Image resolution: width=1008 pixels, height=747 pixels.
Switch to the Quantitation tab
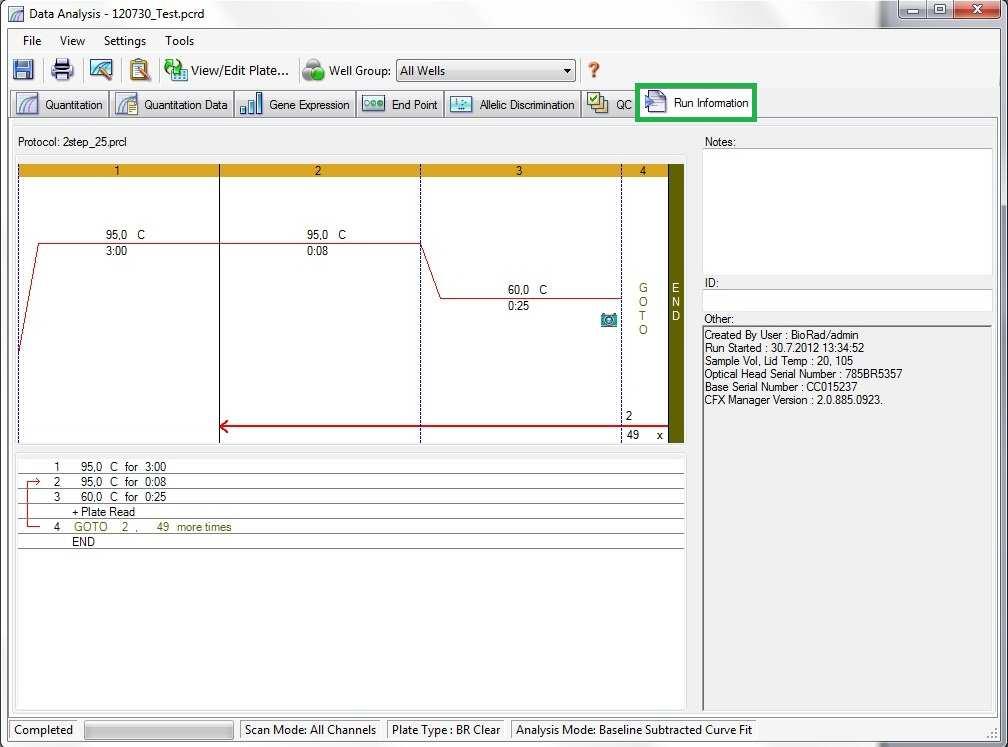coord(60,104)
